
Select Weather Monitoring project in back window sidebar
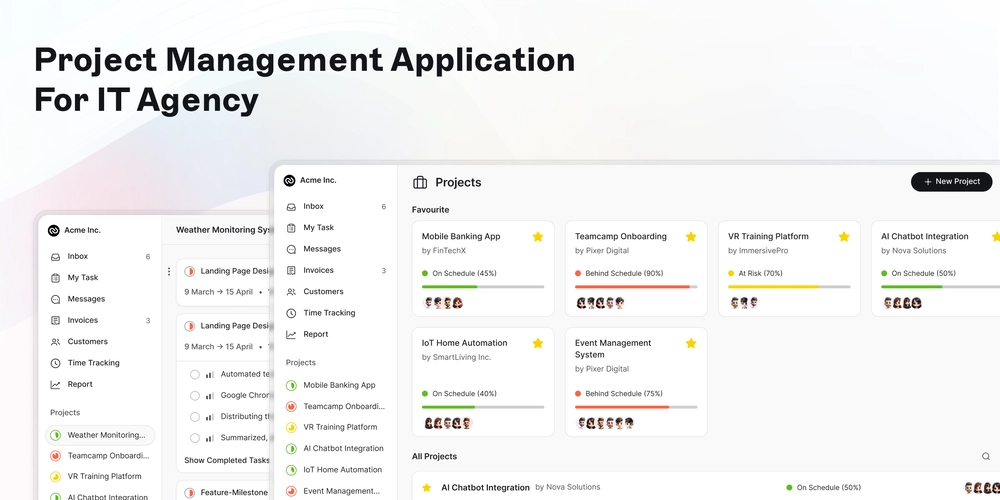click(x=100, y=435)
